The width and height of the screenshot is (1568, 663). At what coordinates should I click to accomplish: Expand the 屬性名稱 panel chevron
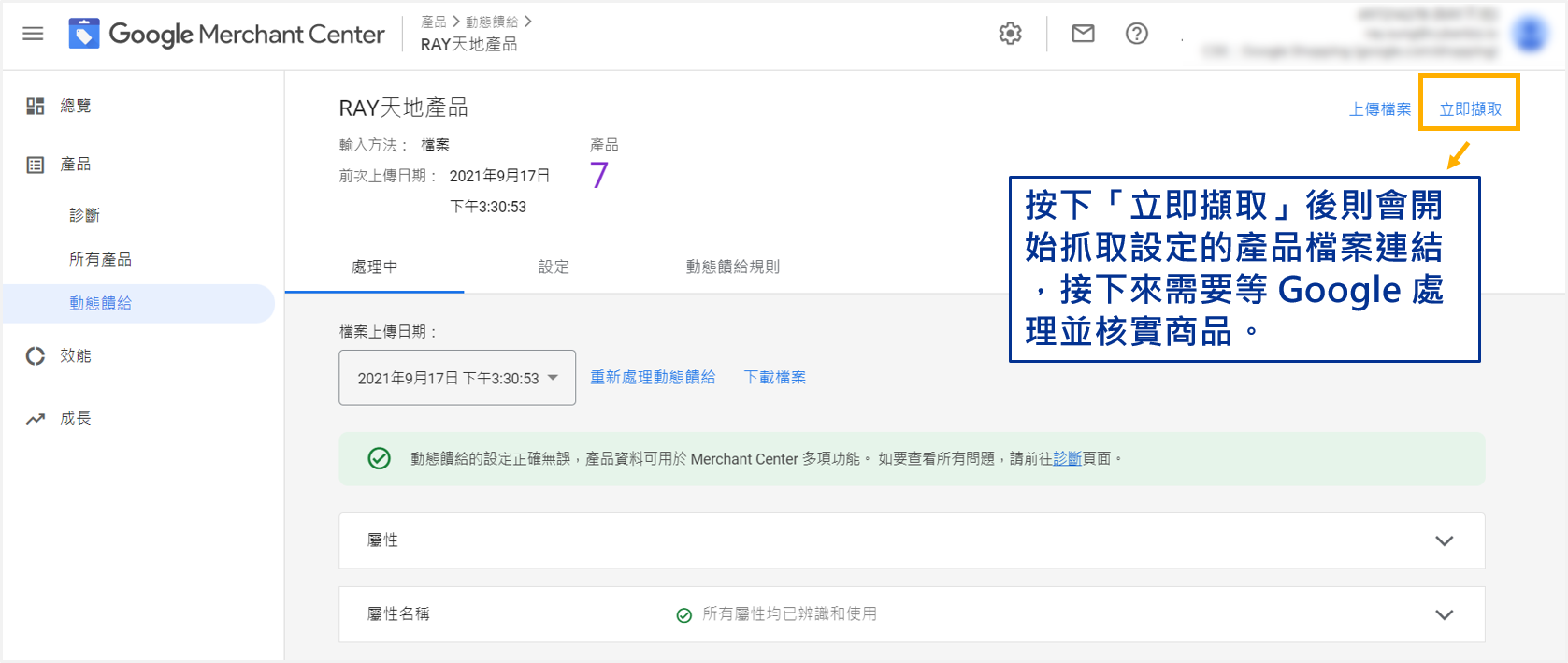(1444, 614)
